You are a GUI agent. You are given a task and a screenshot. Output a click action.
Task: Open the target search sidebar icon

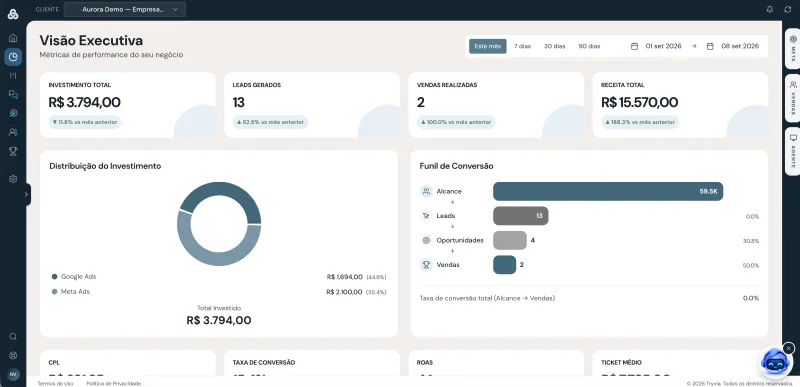click(x=13, y=113)
